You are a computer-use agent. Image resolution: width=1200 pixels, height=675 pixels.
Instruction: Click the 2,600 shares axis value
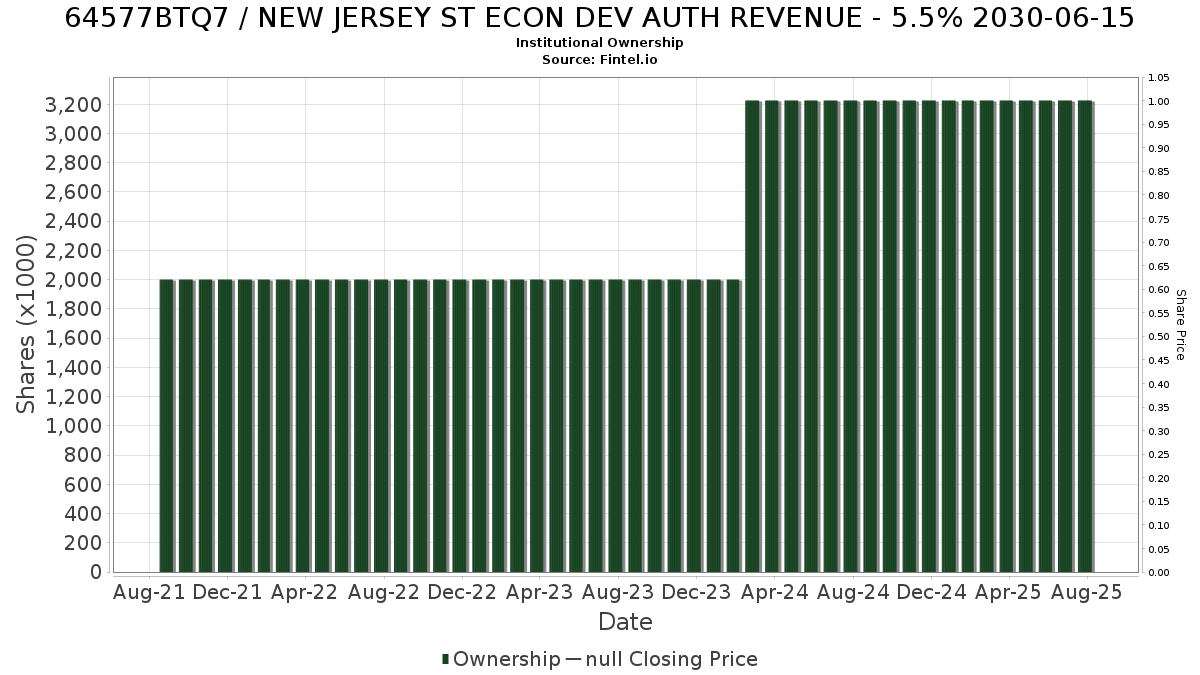tap(74, 192)
